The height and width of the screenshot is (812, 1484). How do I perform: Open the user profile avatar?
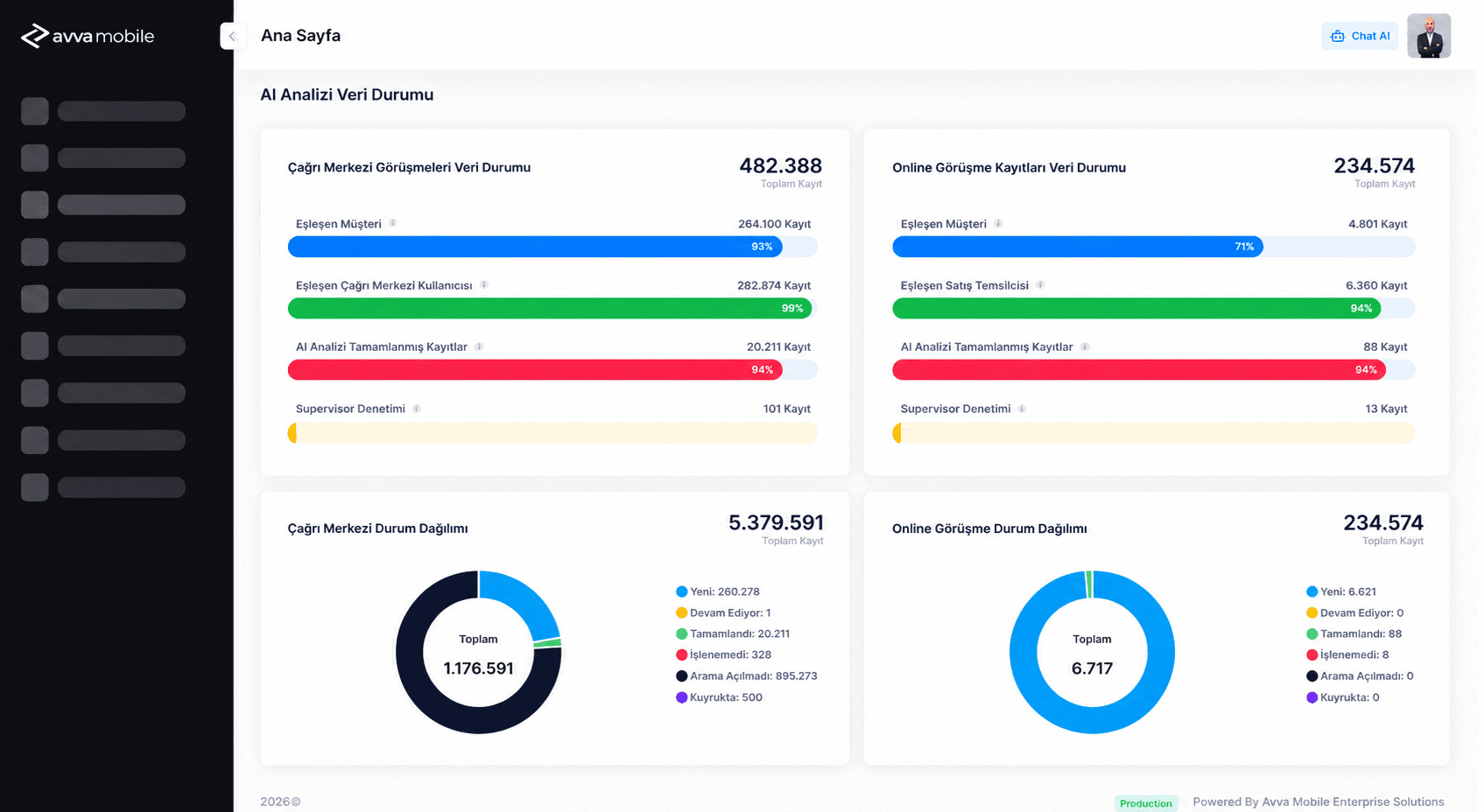pos(1429,36)
